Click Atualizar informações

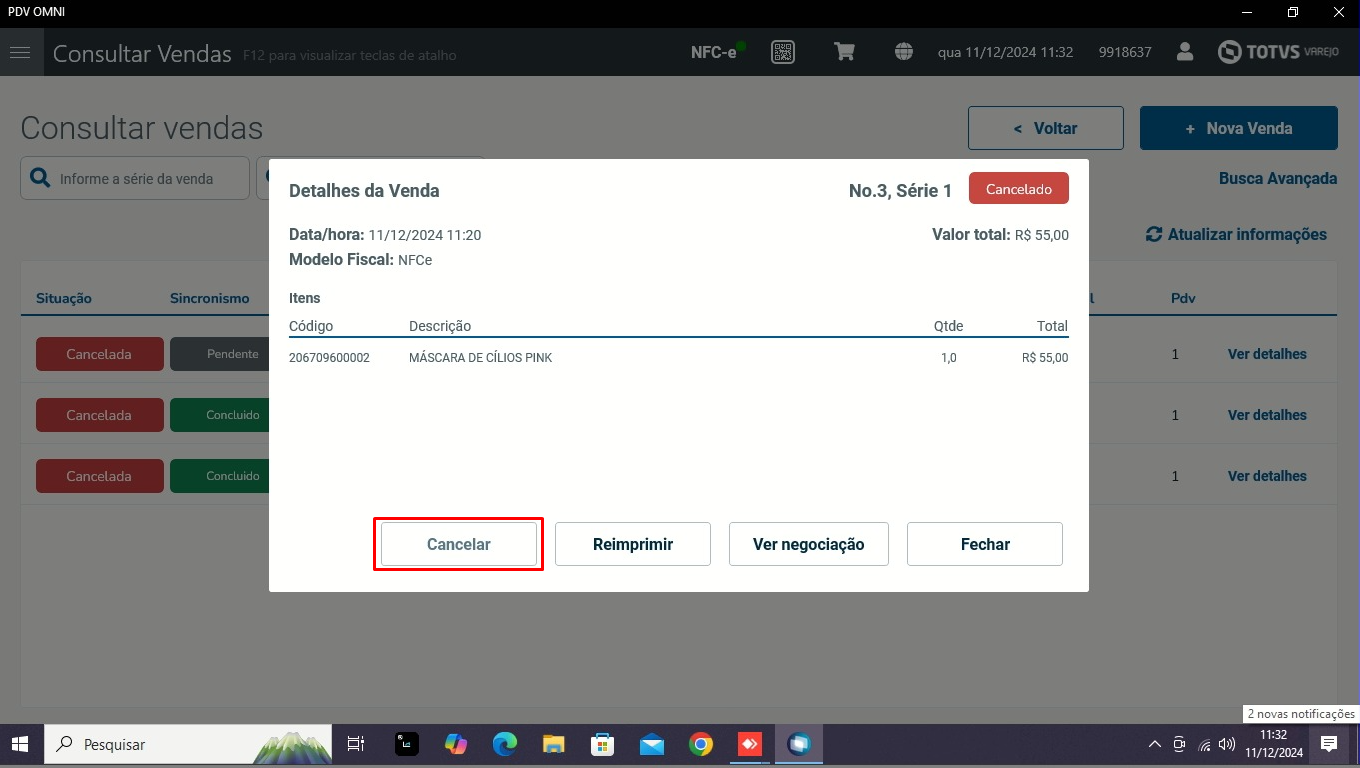pos(1236,234)
